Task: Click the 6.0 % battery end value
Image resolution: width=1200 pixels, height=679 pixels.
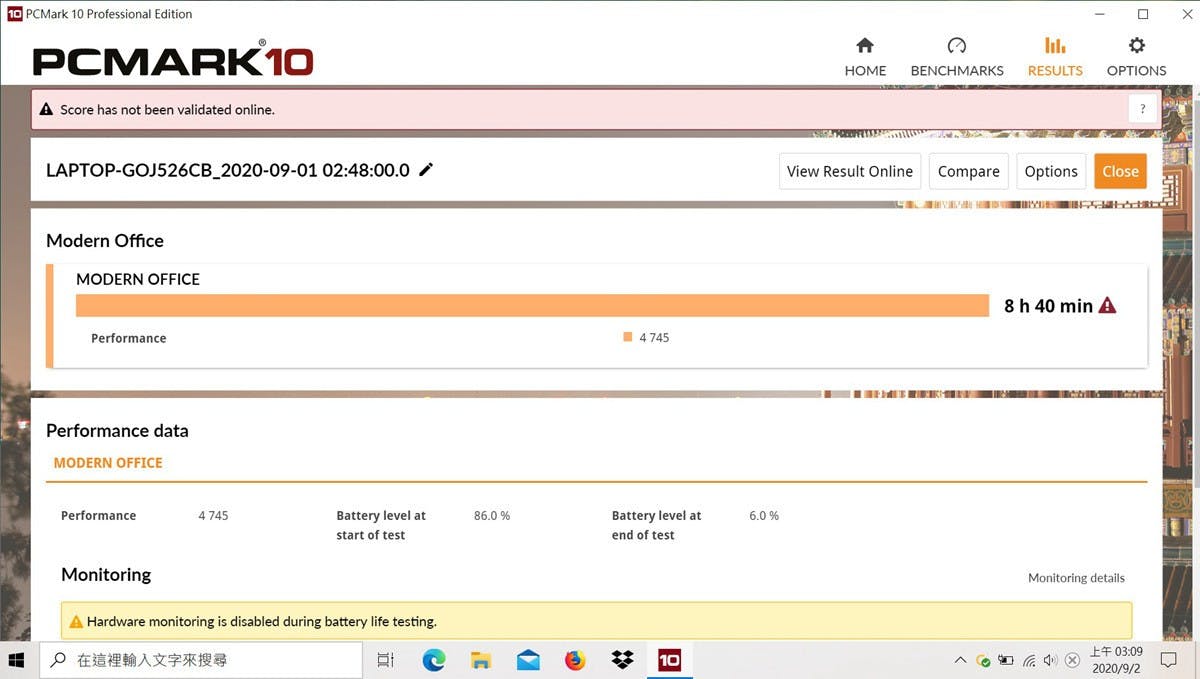Action: (x=764, y=516)
